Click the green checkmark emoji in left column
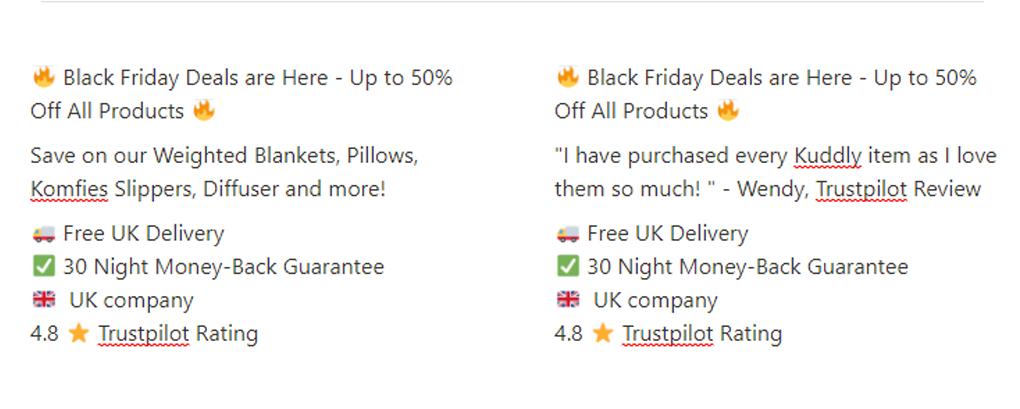The height and width of the screenshot is (409, 1020). coord(44,266)
